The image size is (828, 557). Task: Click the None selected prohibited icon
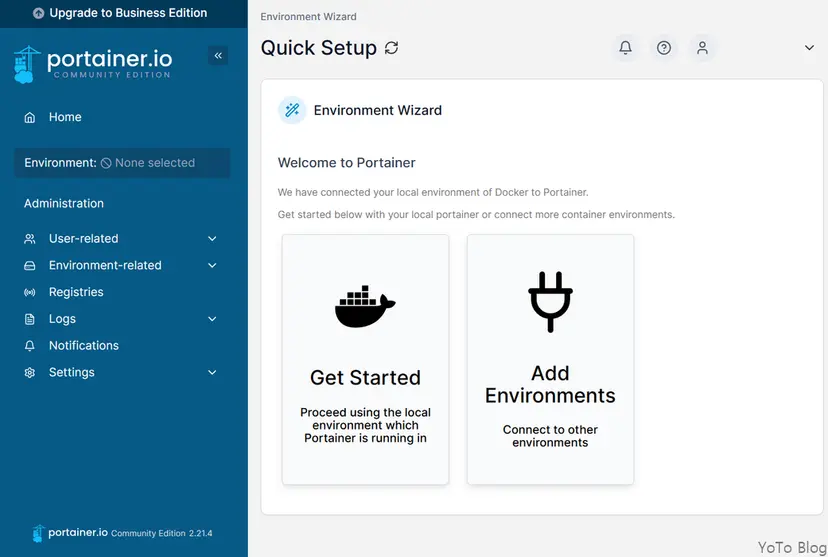[106, 163]
